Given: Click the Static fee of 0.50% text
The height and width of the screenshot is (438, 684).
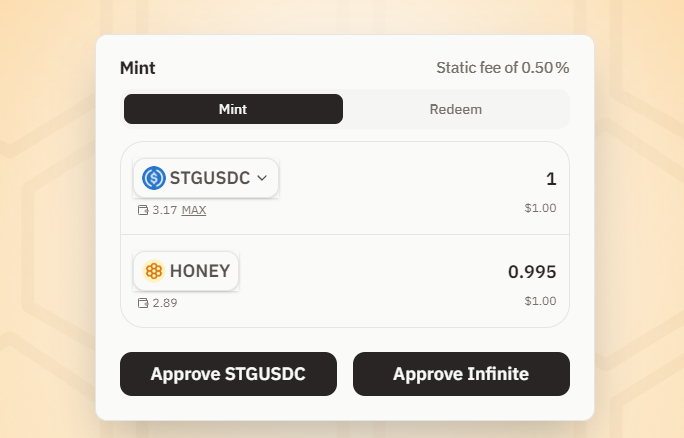Looking at the screenshot, I should (x=502, y=68).
